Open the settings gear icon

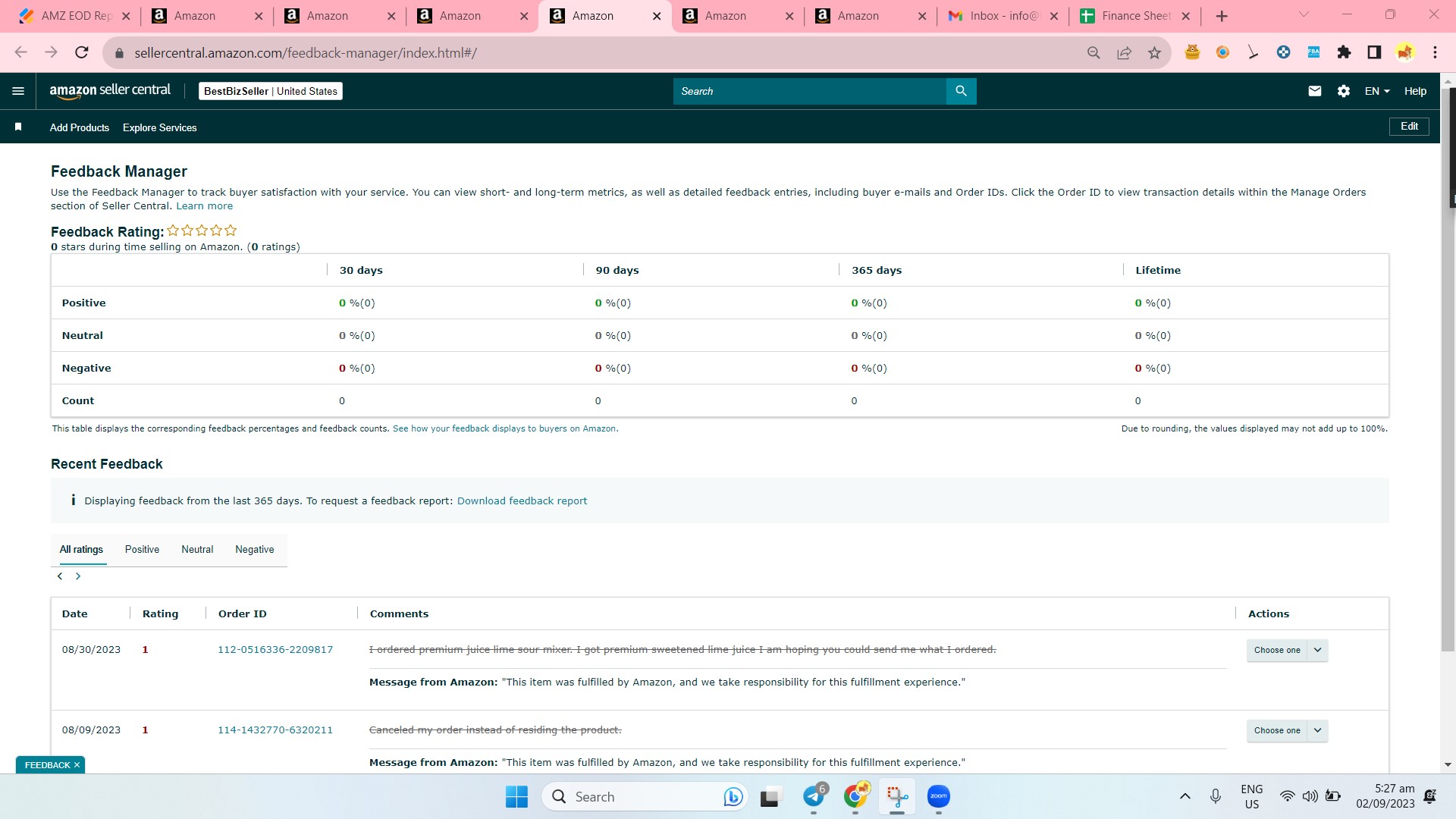1344,91
